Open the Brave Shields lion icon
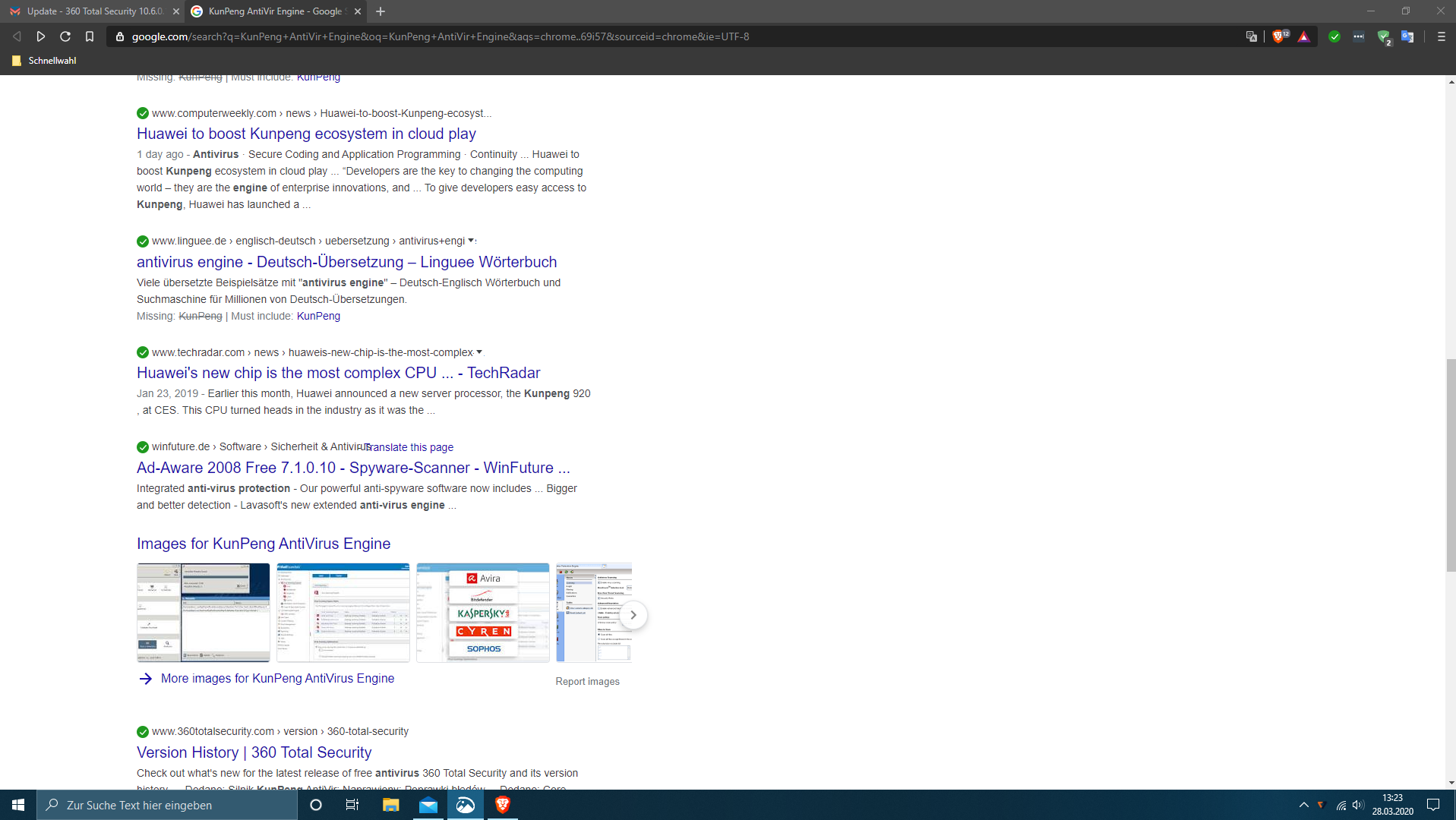The image size is (1456, 820). pos(1280,36)
